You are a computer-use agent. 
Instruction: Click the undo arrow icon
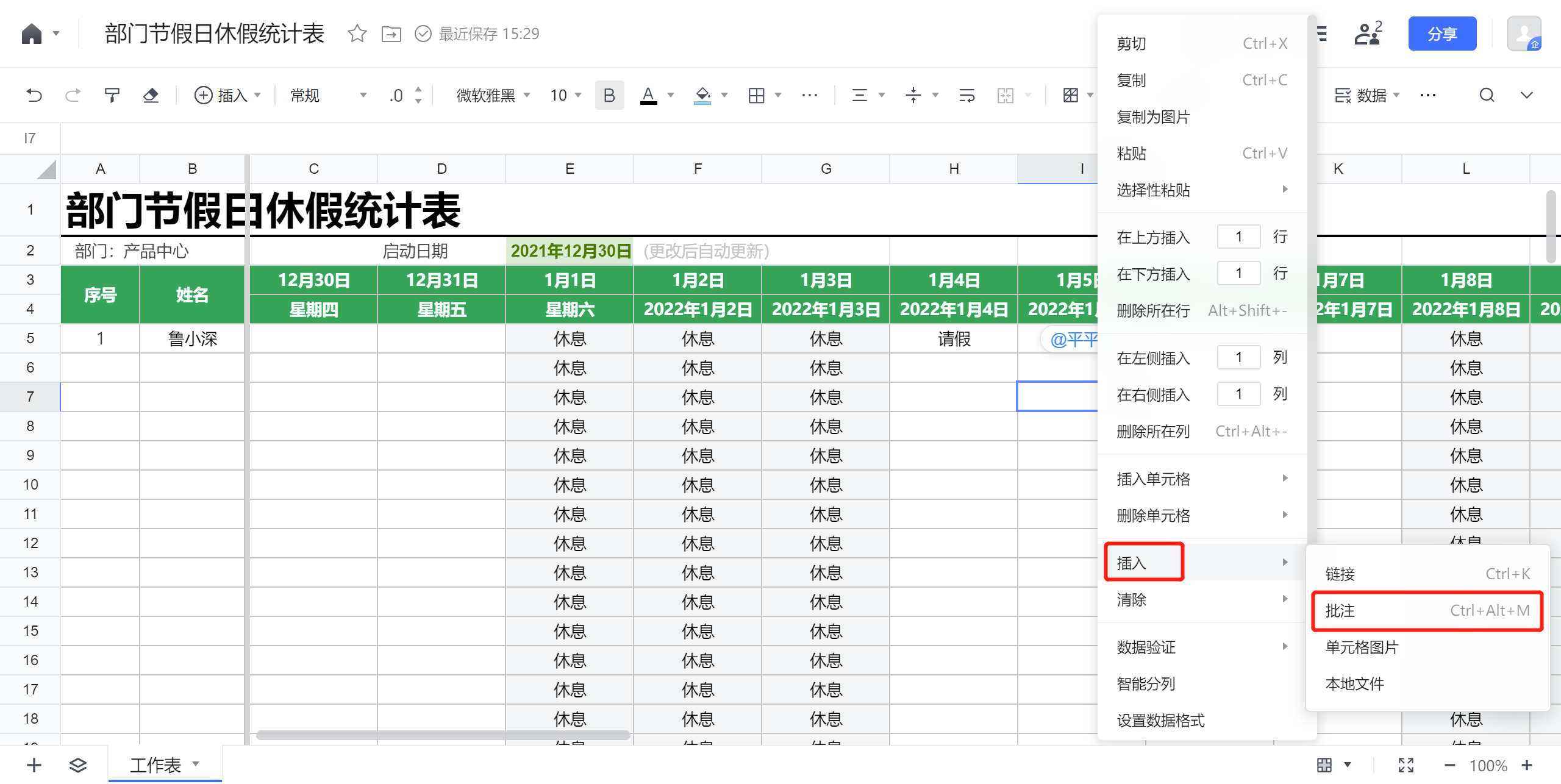[x=34, y=95]
